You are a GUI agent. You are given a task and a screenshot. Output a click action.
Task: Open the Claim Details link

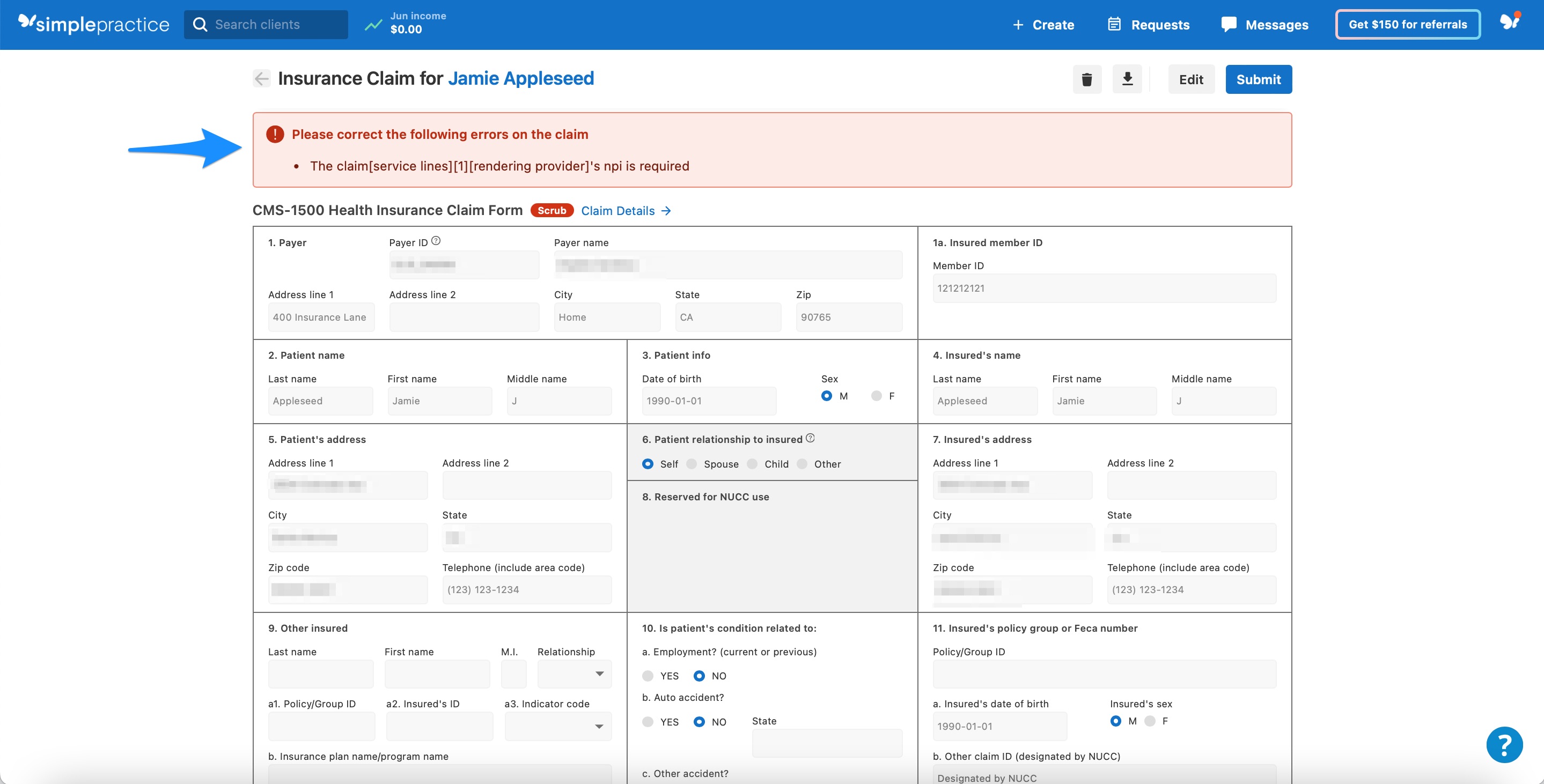[626, 211]
